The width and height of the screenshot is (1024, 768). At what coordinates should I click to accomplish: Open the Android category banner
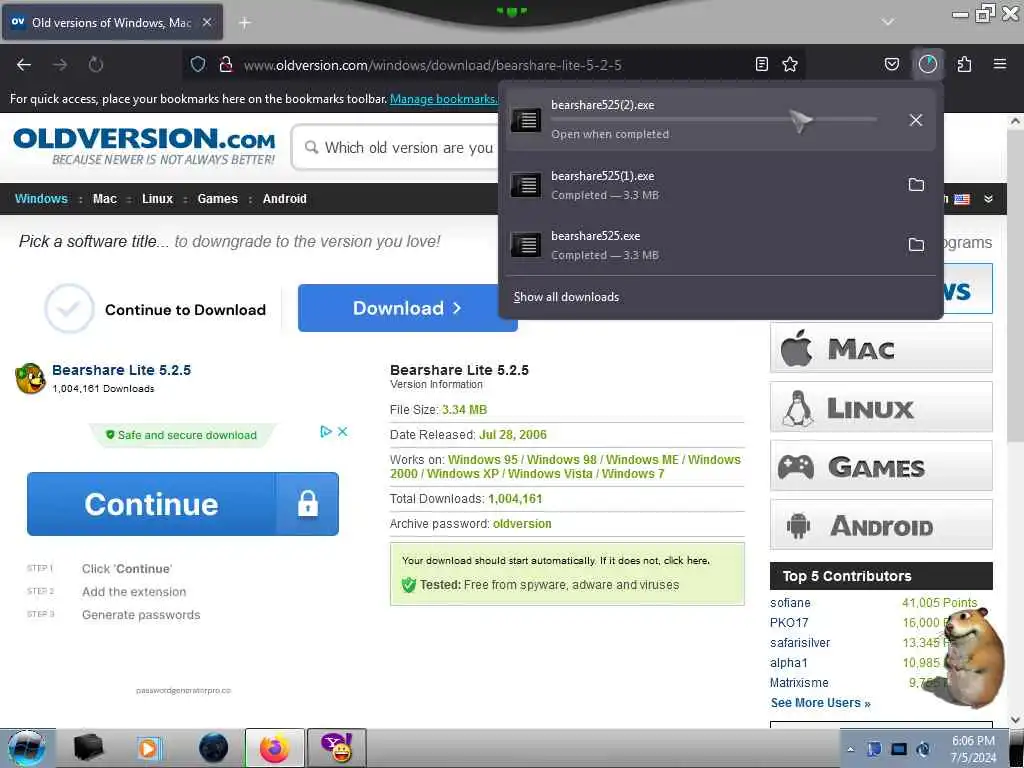881,525
